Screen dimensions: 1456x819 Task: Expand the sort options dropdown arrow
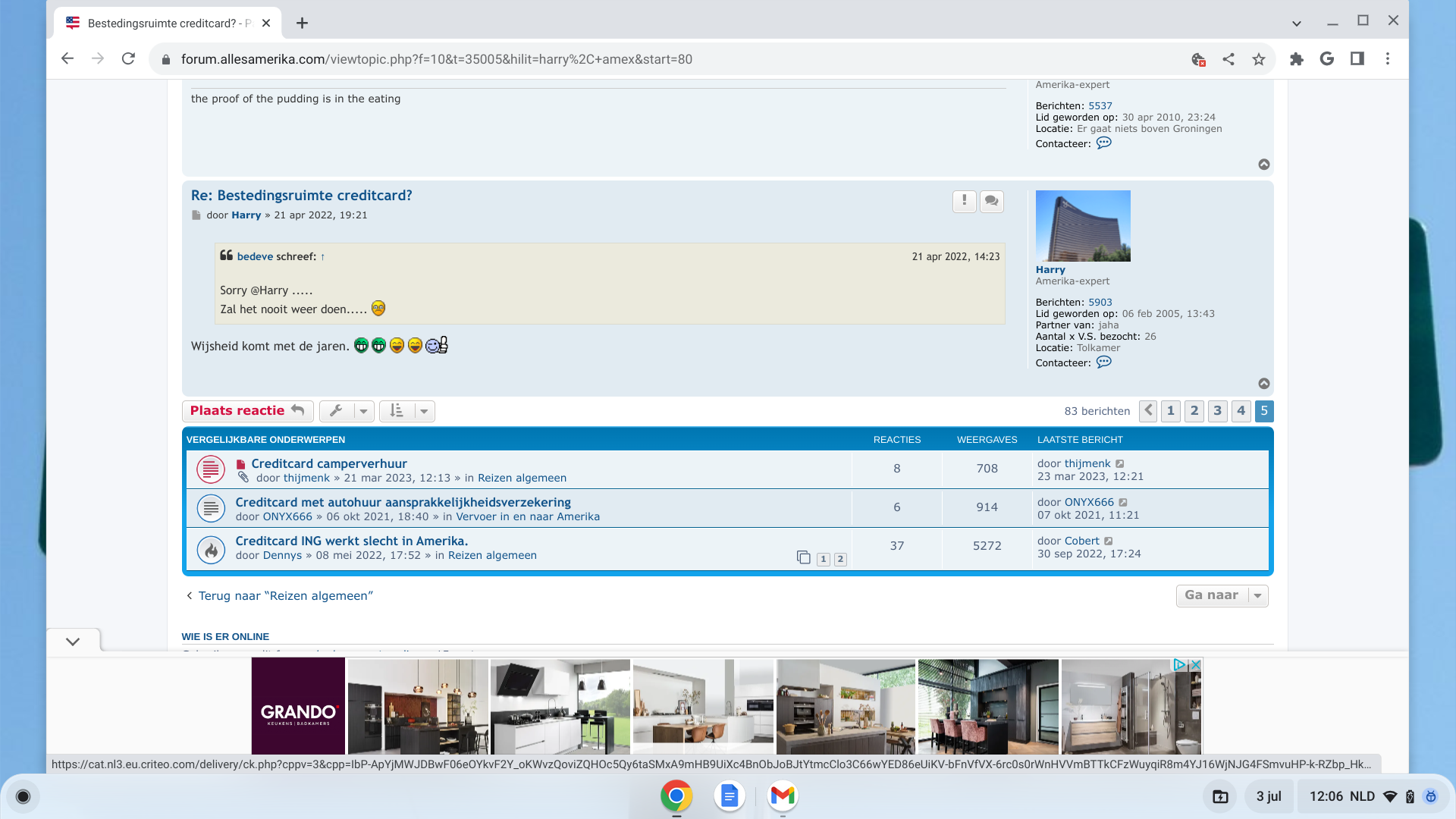(x=424, y=411)
